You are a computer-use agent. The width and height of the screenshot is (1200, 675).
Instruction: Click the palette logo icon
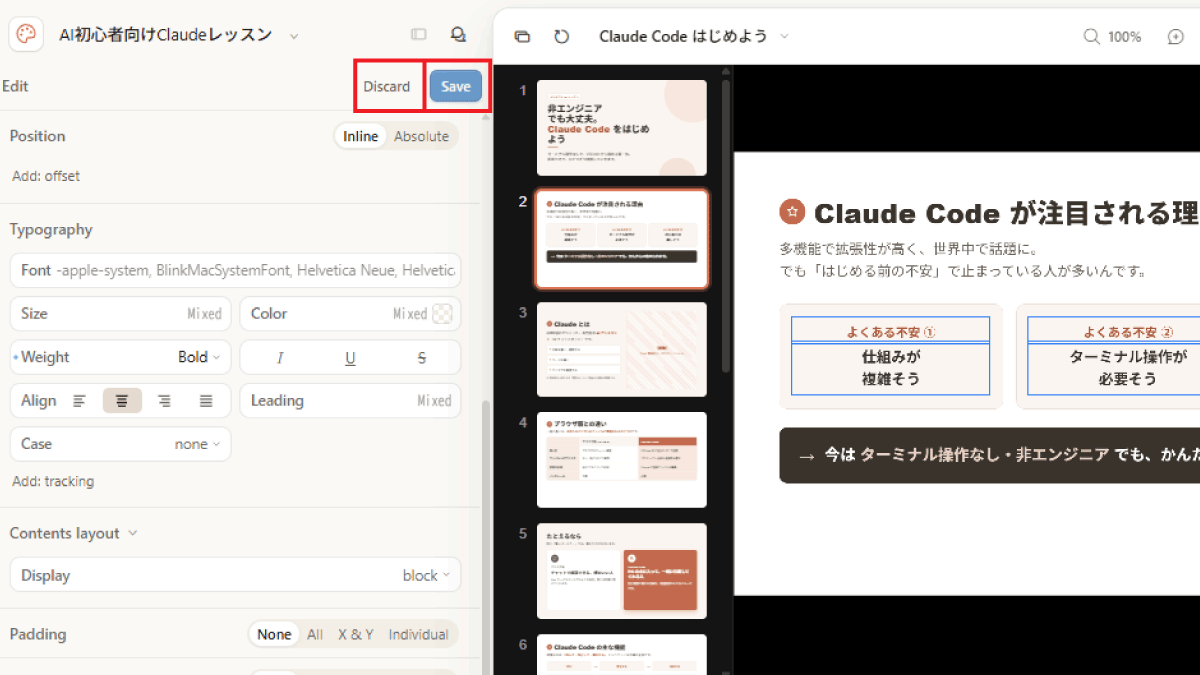point(25,35)
